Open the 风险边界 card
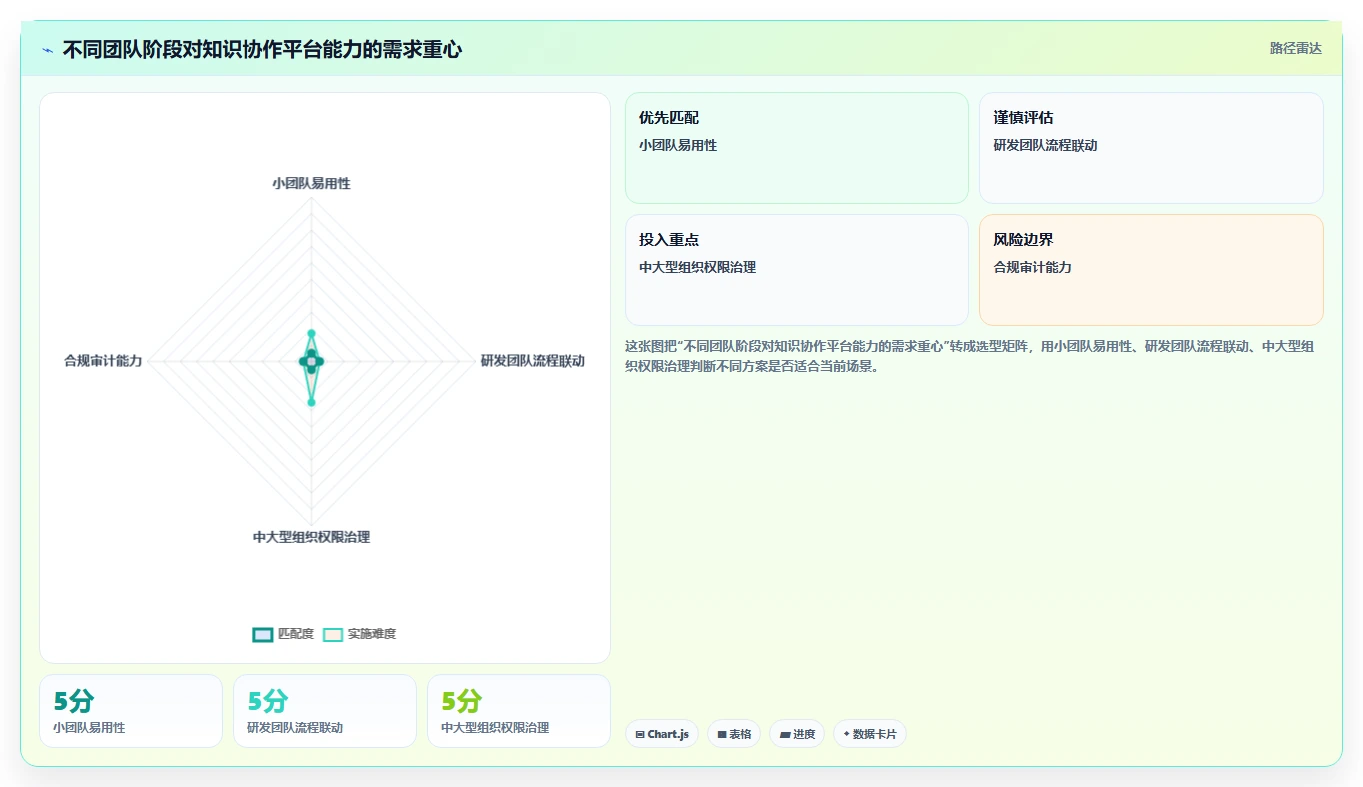Image resolution: width=1363 pixels, height=787 pixels. click(1151, 270)
